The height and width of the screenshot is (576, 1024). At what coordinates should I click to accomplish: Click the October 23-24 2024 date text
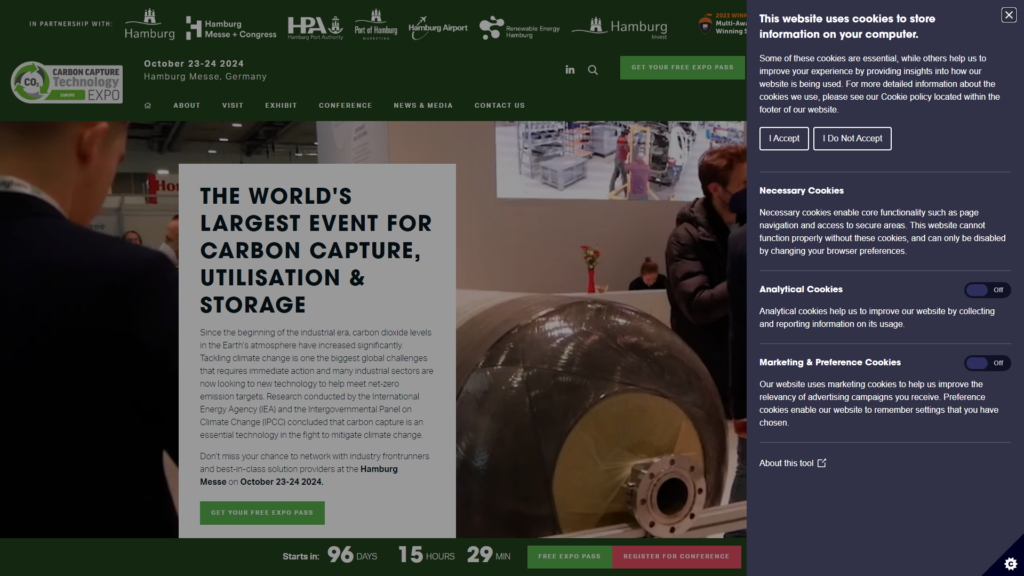(194, 63)
